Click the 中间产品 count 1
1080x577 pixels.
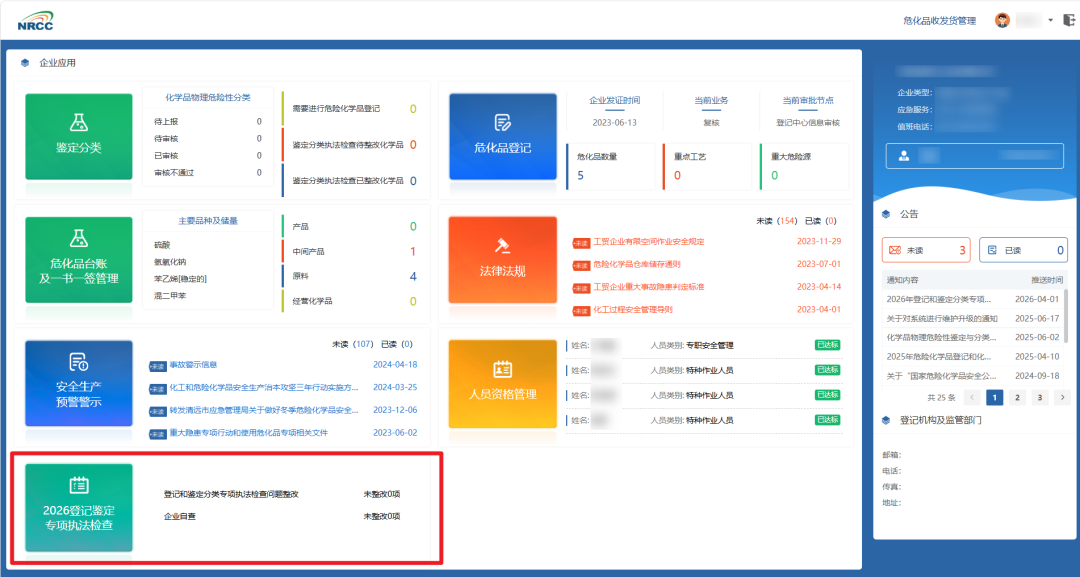(x=413, y=252)
